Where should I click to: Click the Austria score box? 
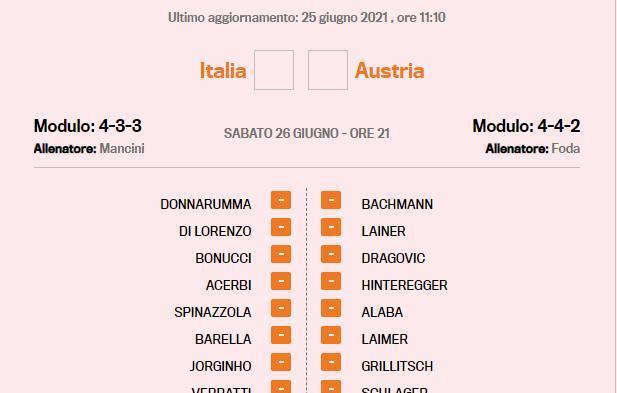pyautogui.click(x=328, y=70)
